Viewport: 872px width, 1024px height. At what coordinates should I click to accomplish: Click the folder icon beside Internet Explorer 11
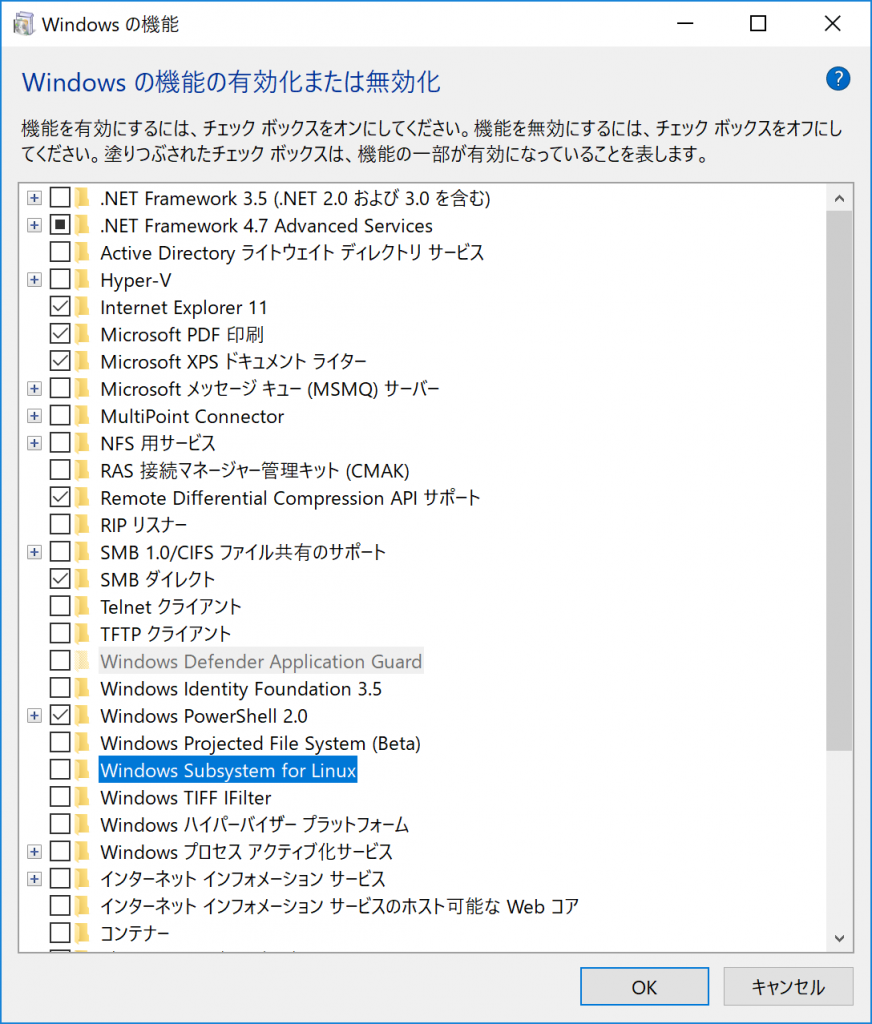(82, 307)
